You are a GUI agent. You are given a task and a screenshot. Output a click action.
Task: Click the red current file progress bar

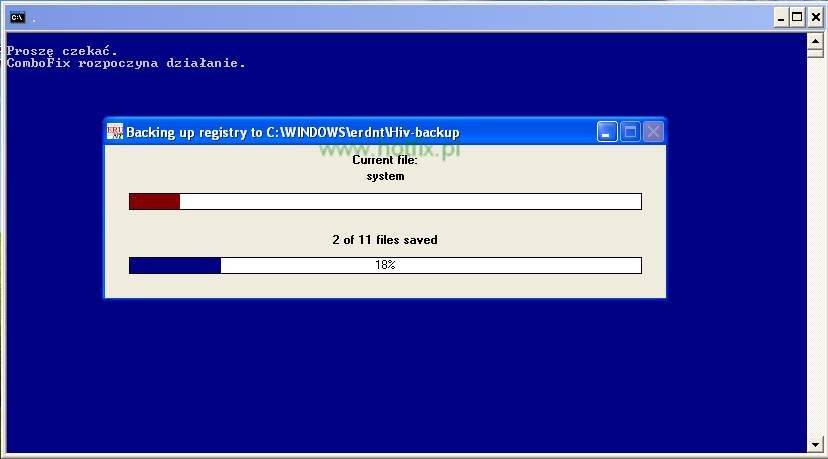click(155, 202)
